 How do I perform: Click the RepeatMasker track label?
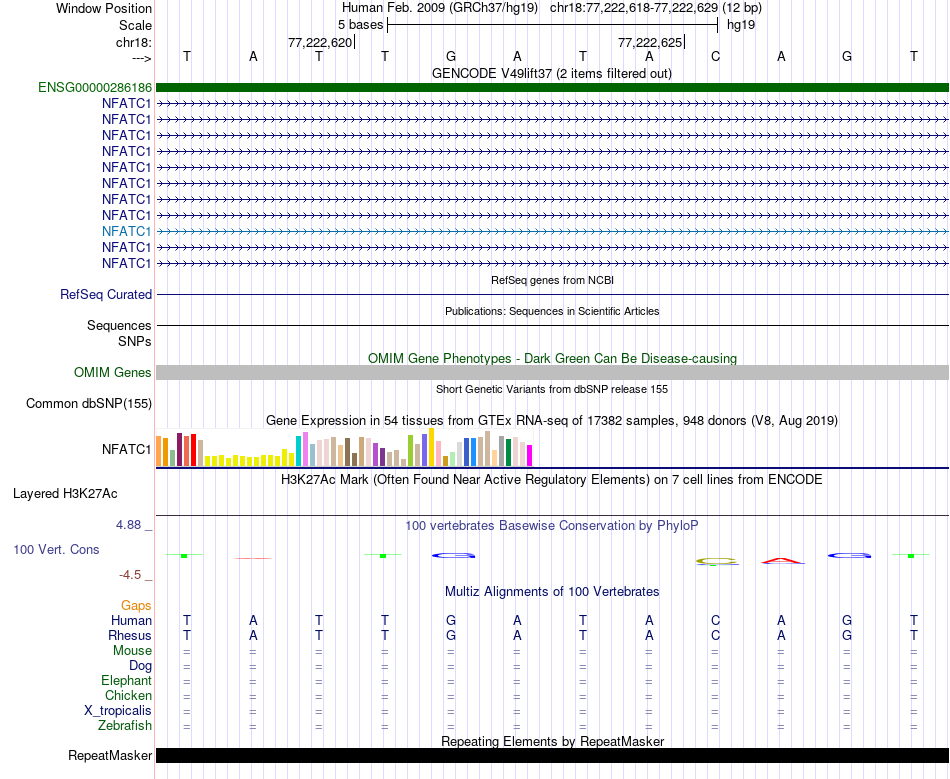110,755
